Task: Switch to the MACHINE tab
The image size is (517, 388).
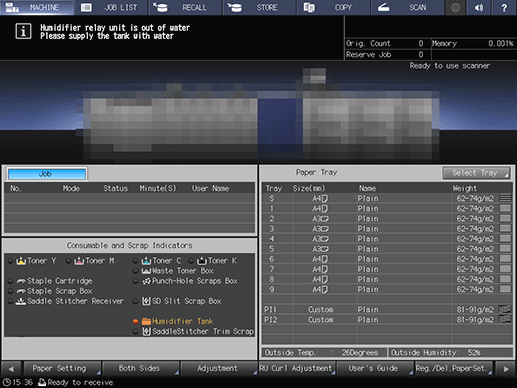Action: click(37, 7)
